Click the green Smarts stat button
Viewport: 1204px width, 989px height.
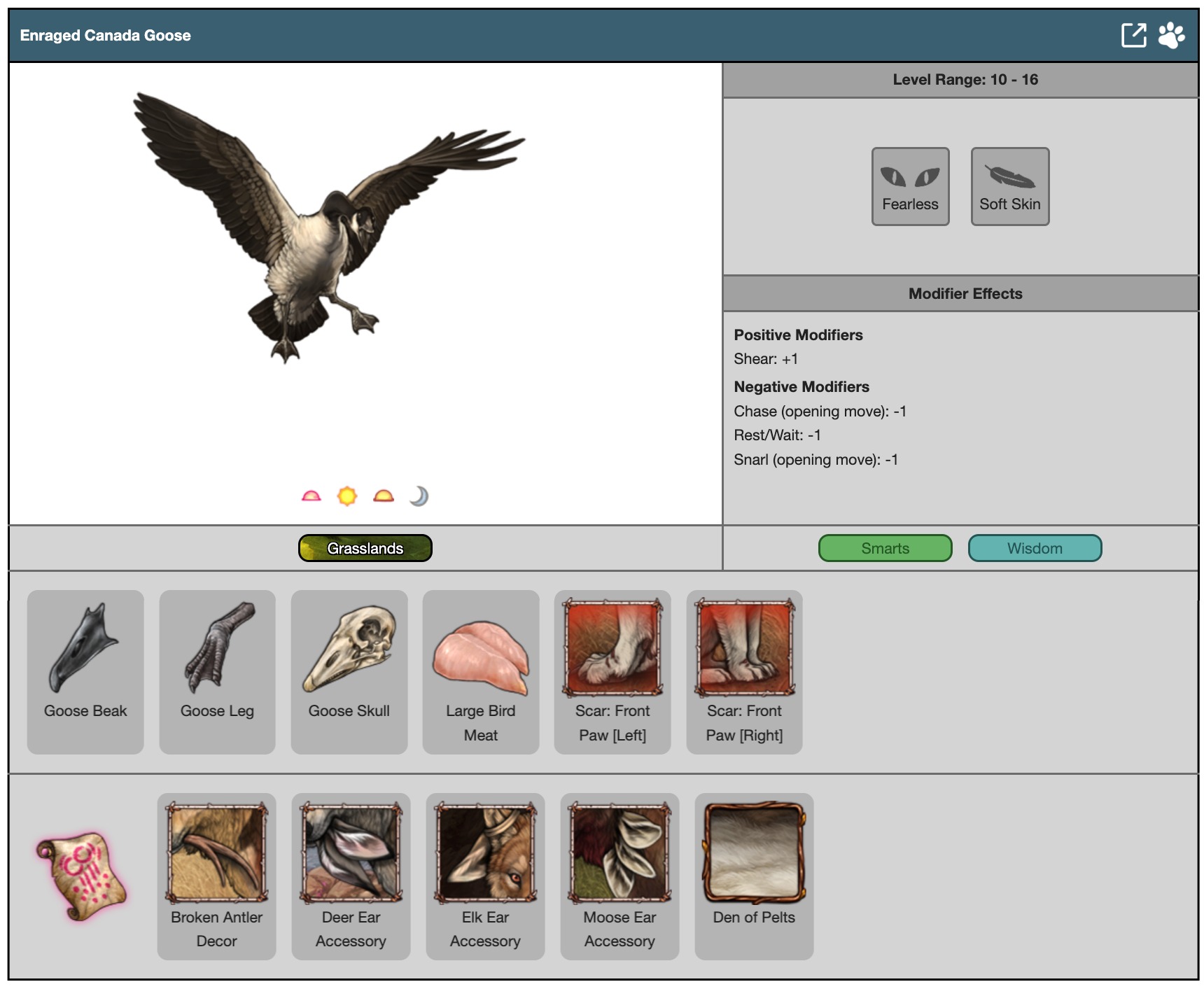(x=885, y=548)
